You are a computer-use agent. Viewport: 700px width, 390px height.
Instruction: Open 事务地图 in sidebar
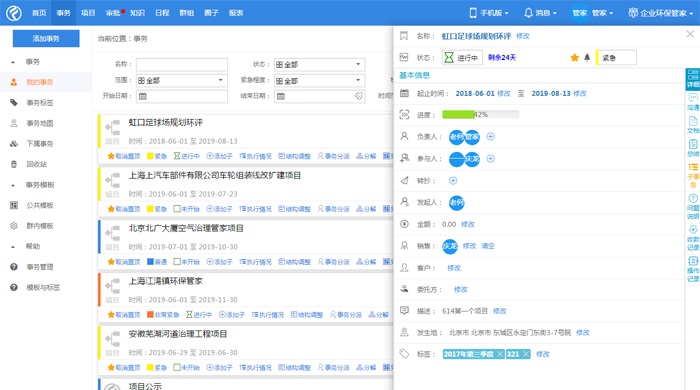(x=39, y=123)
